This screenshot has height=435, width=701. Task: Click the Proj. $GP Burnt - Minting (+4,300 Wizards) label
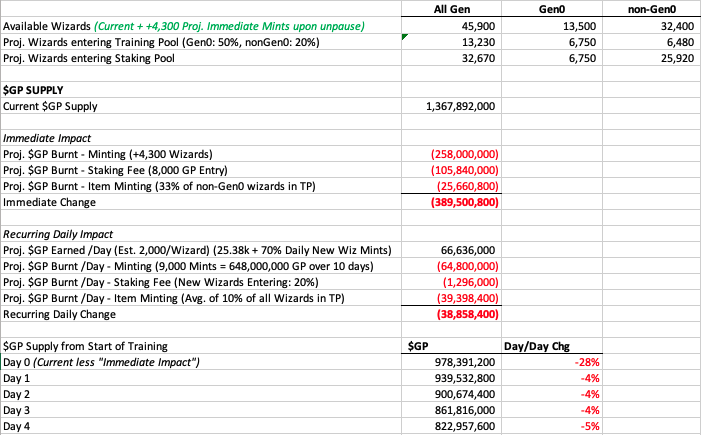point(108,155)
